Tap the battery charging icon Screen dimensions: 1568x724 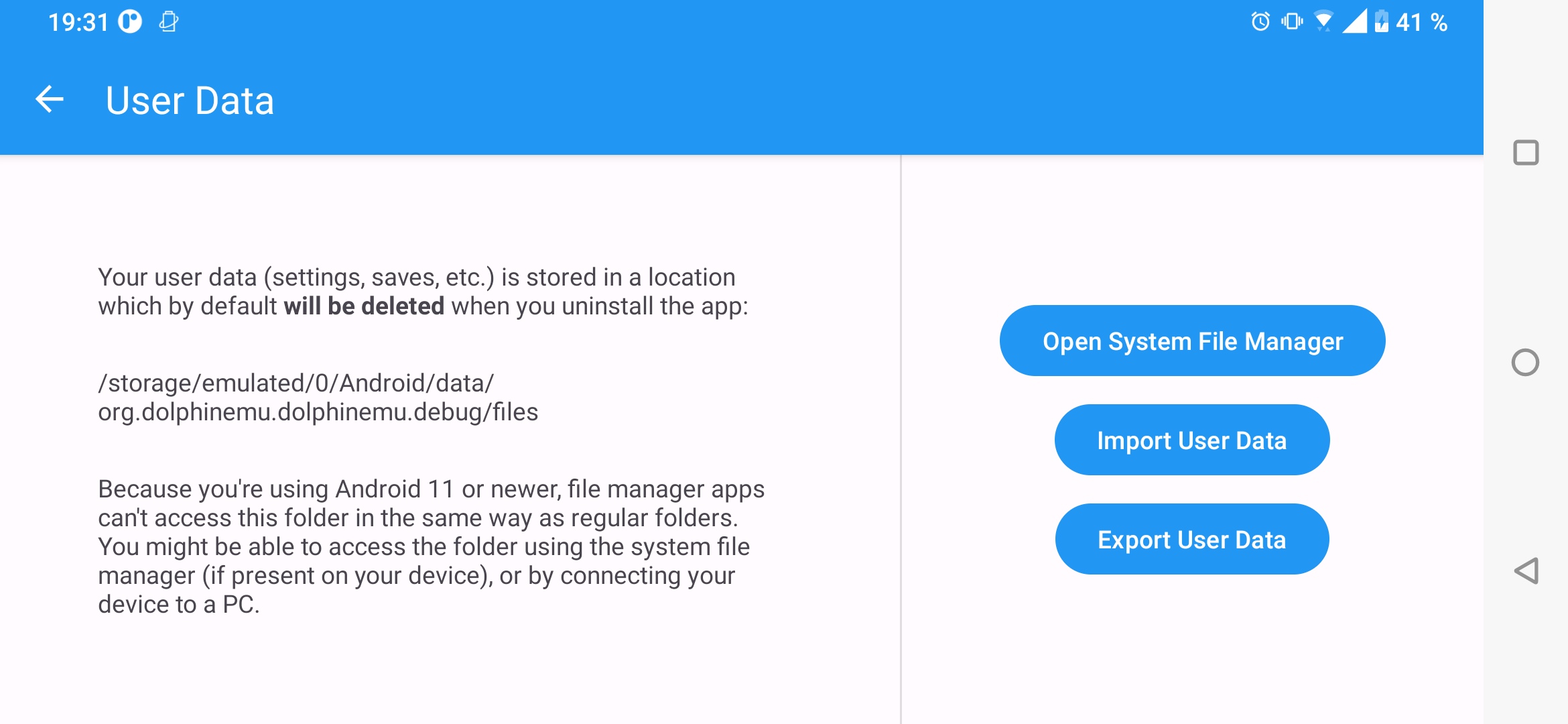pyautogui.click(x=1382, y=22)
